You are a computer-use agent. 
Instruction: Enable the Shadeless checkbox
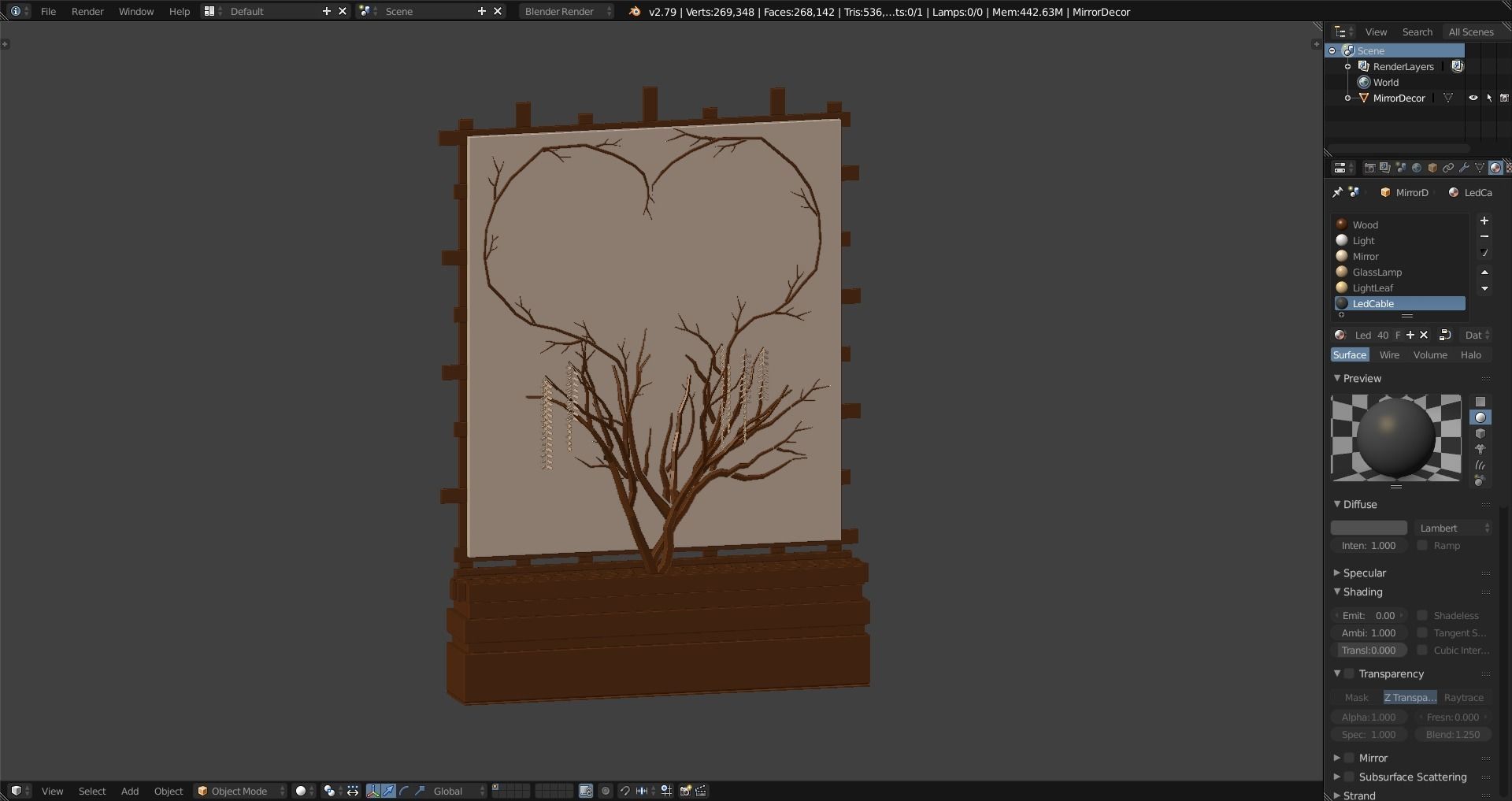1422,615
